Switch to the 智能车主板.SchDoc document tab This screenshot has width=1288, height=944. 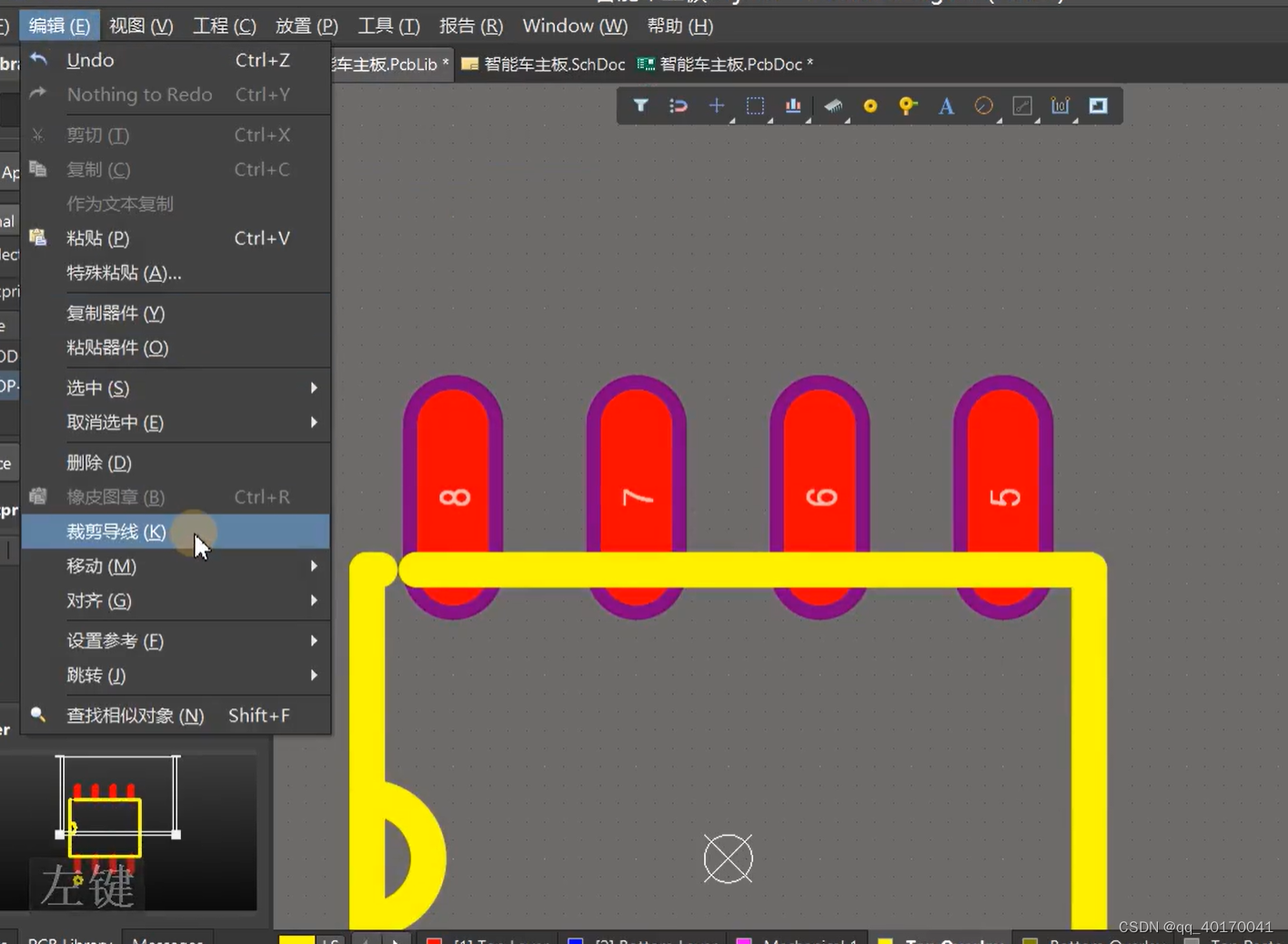[x=544, y=64]
